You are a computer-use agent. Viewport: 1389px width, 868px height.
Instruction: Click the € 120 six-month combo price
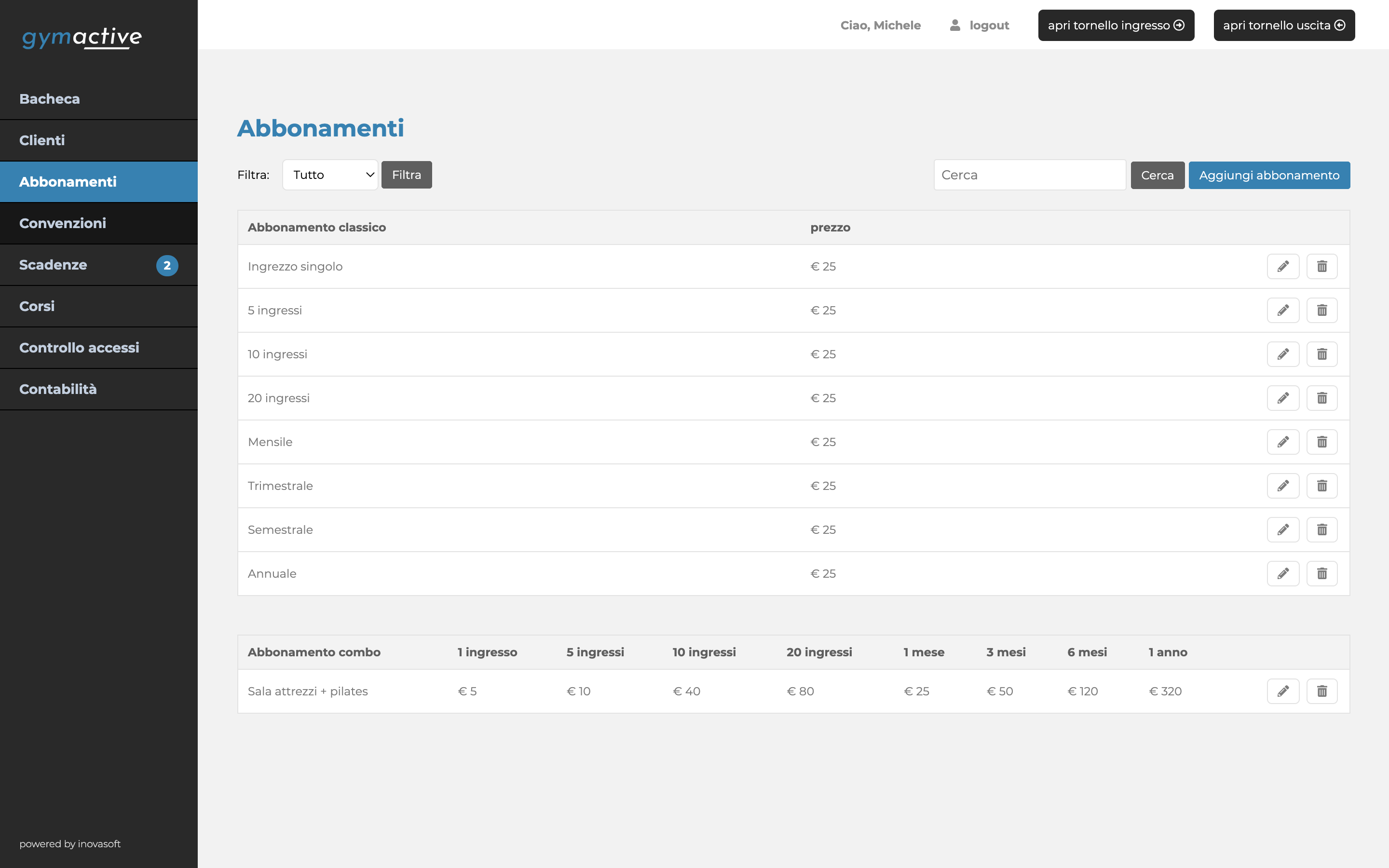click(x=1082, y=691)
